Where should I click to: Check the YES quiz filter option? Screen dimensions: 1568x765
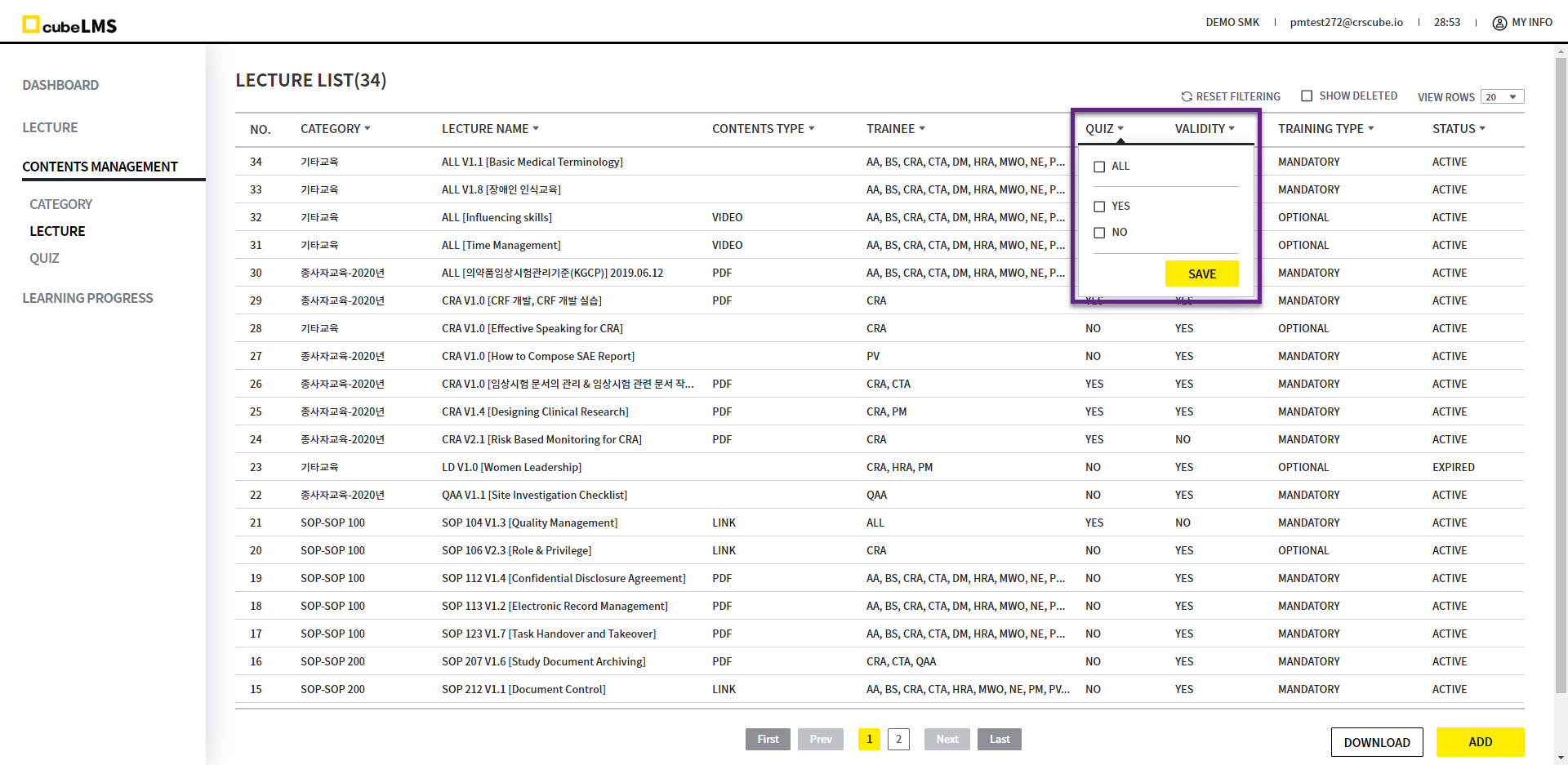pyautogui.click(x=1099, y=207)
